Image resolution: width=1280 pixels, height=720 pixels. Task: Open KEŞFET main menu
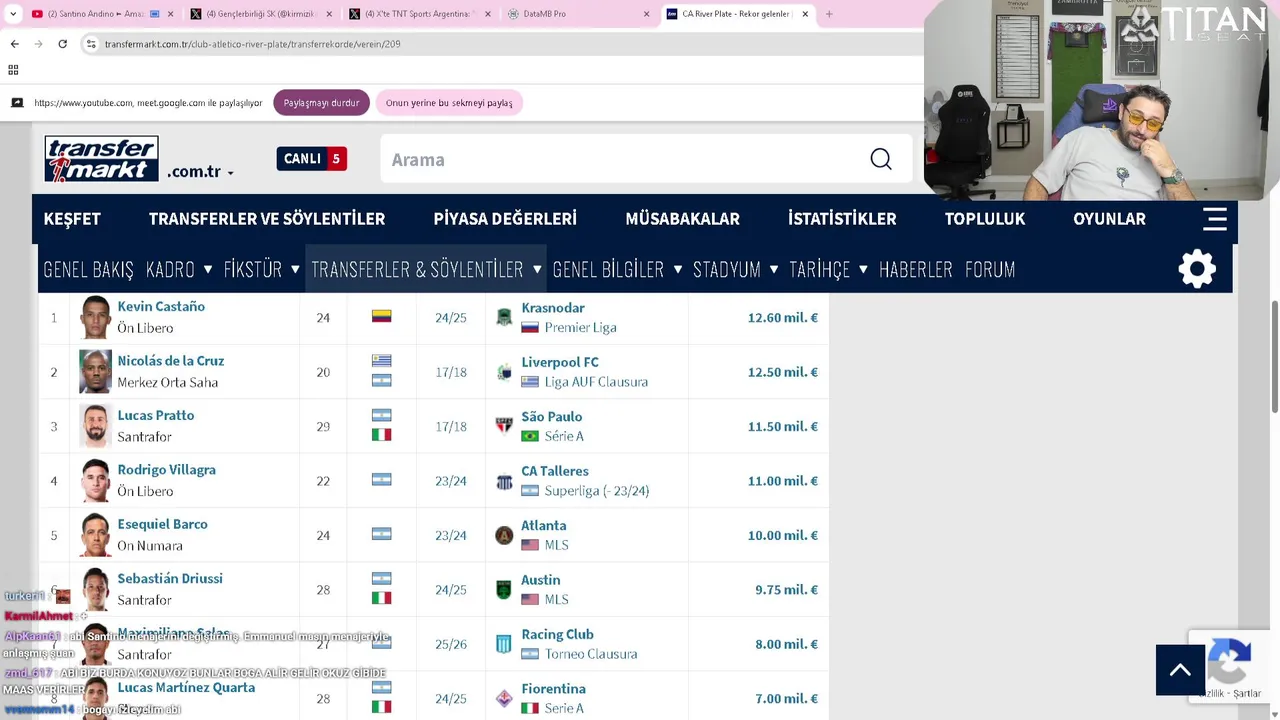72,219
